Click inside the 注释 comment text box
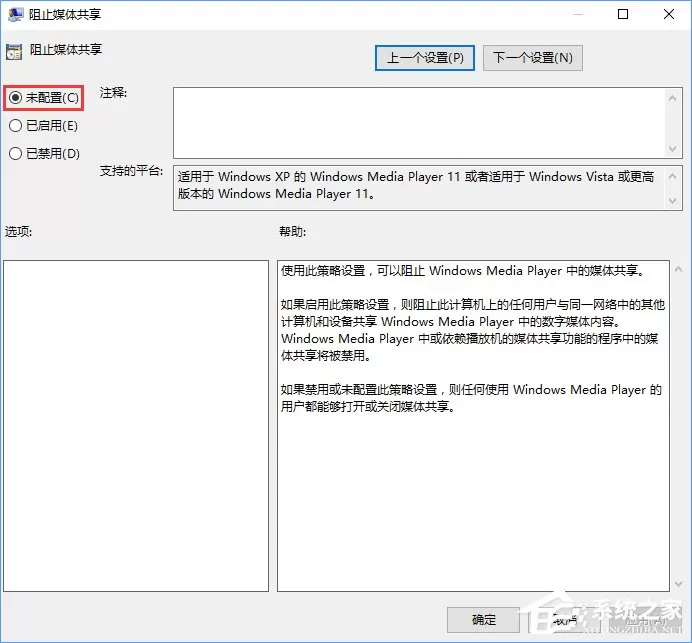The height and width of the screenshot is (643, 692). [x=419, y=123]
